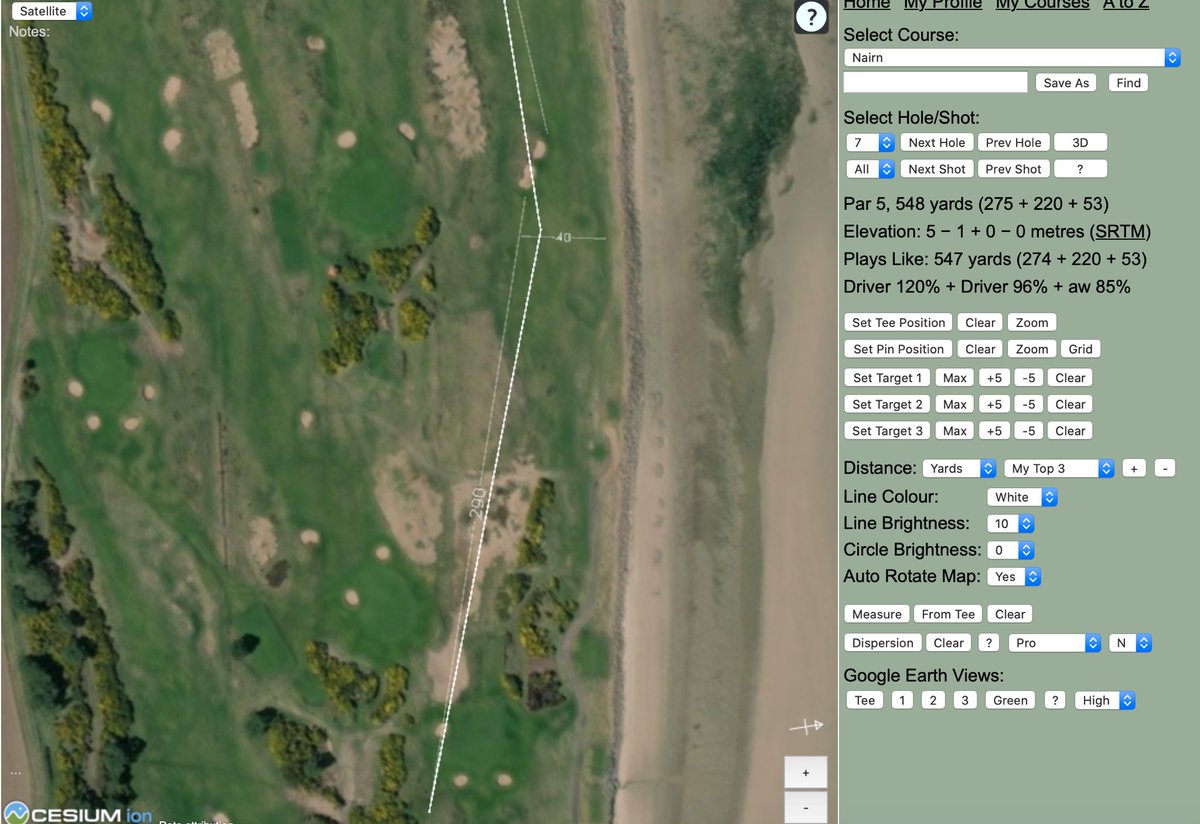Click Set Pin Position

[898, 349]
